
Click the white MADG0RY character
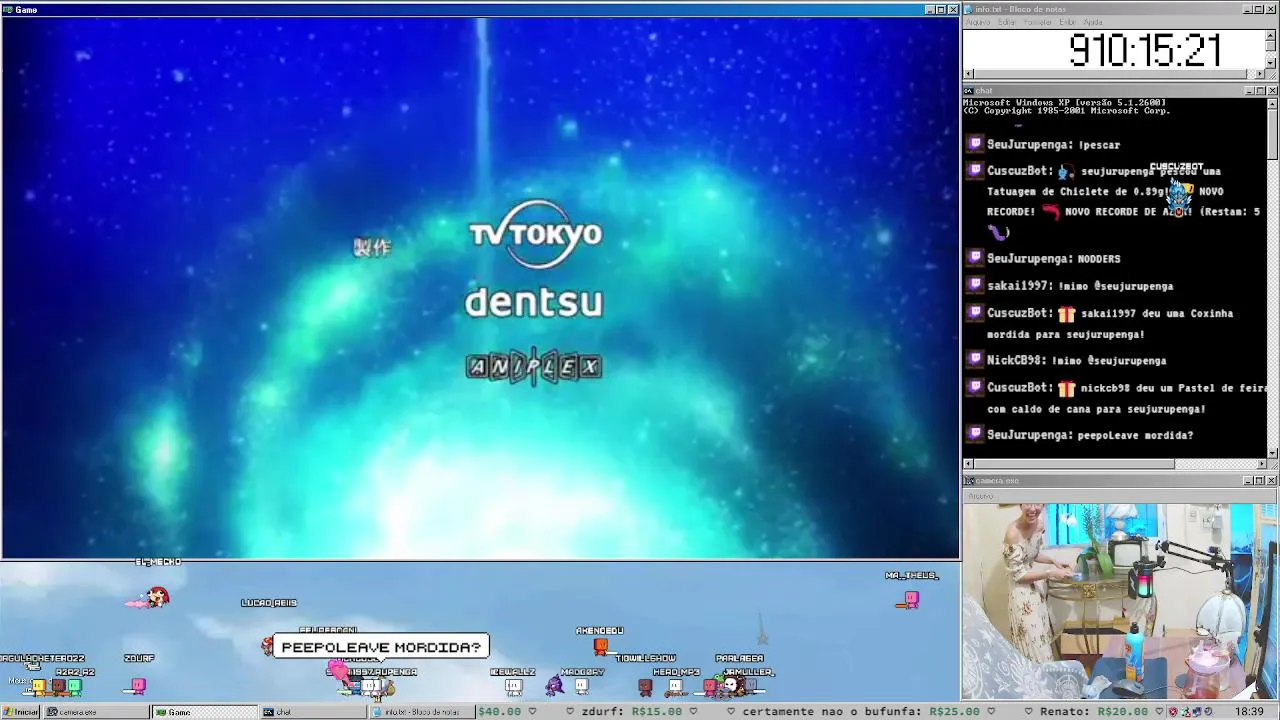[x=581, y=686]
